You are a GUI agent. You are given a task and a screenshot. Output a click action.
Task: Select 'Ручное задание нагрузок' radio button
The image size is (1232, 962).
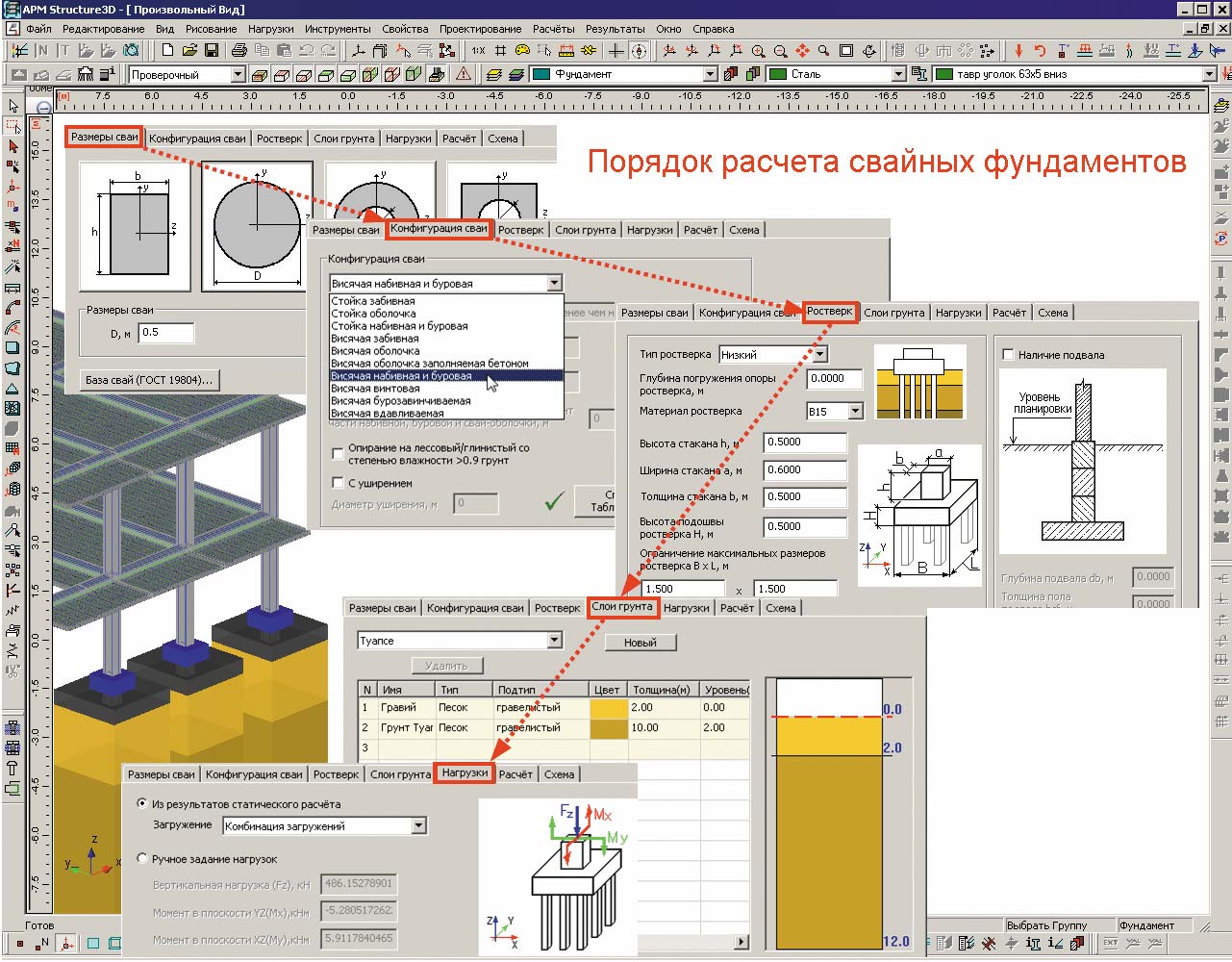[x=142, y=859]
